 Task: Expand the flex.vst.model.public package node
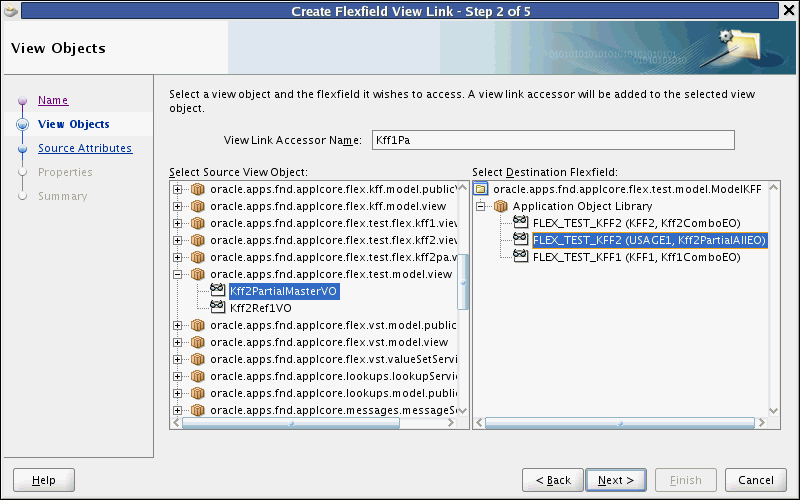(177, 325)
